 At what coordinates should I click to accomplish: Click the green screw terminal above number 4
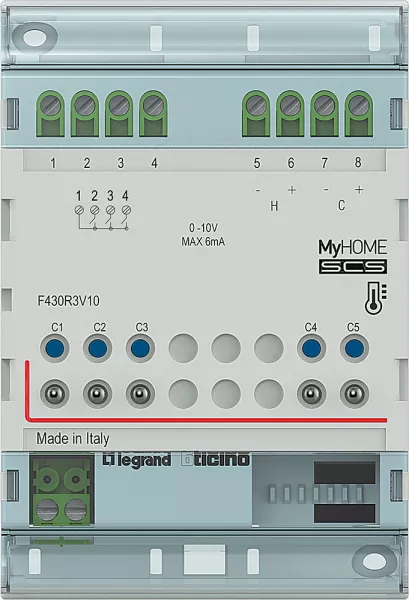point(153,114)
